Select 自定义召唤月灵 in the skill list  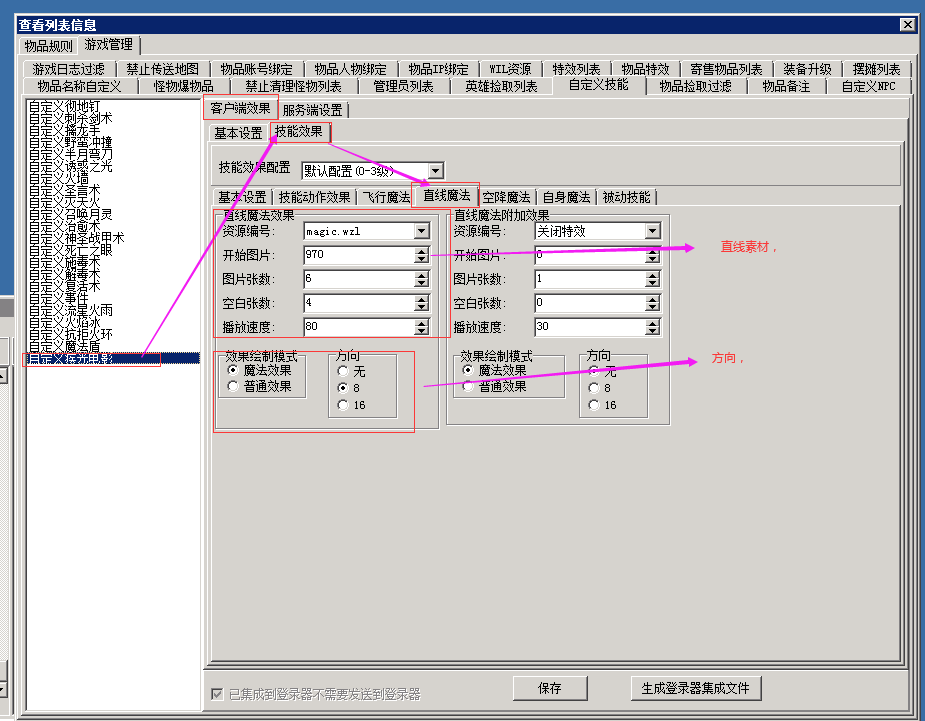pos(70,214)
